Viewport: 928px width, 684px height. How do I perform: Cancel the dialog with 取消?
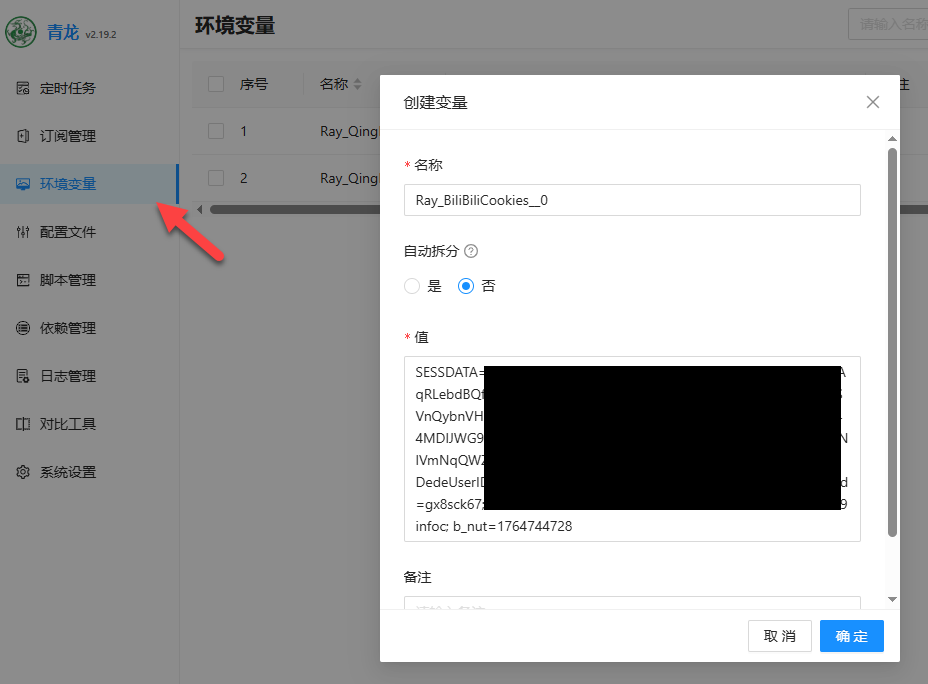pos(779,636)
